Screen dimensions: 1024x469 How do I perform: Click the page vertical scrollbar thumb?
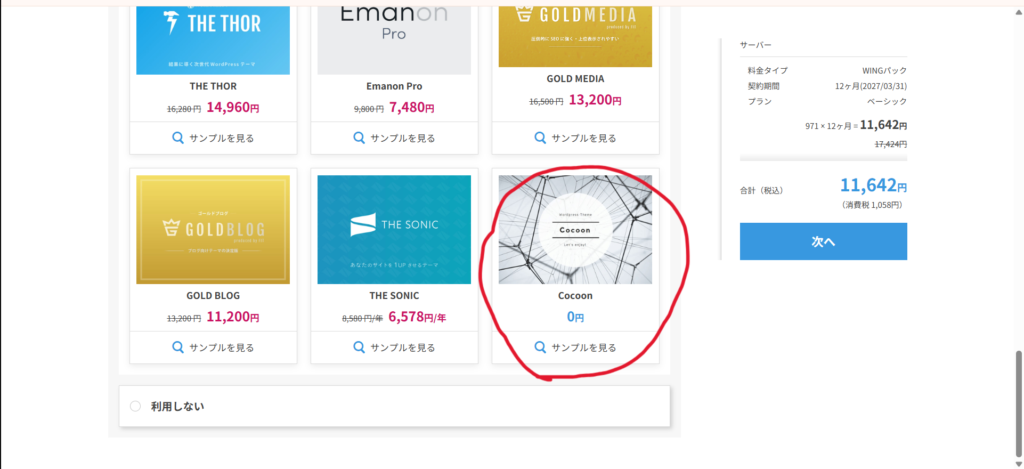click(x=1018, y=400)
